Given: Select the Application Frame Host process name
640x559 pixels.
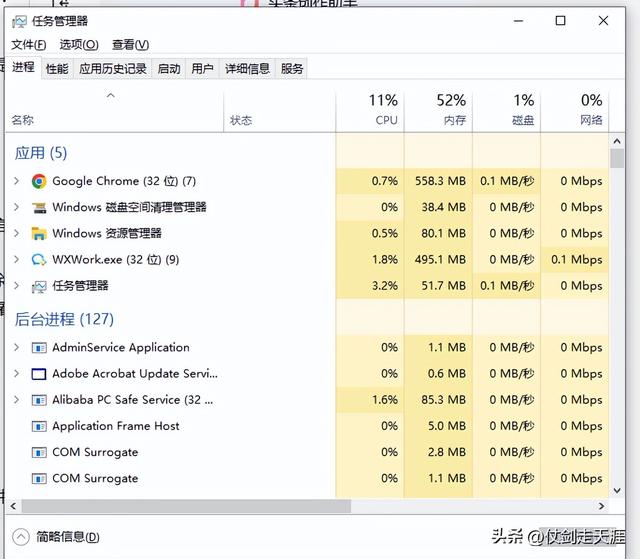Looking at the screenshot, I should point(116,426).
